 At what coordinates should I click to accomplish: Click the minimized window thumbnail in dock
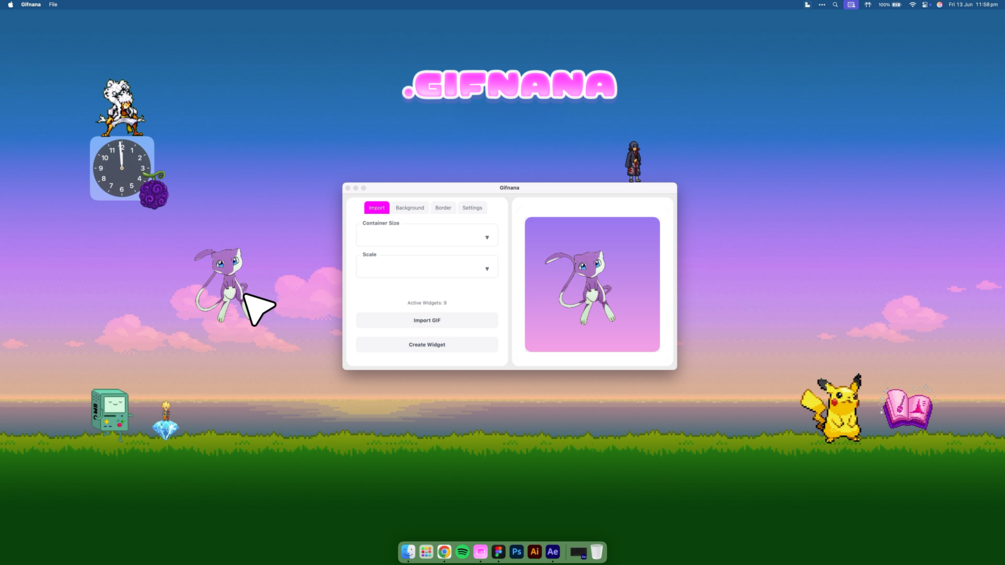click(578, 552)
